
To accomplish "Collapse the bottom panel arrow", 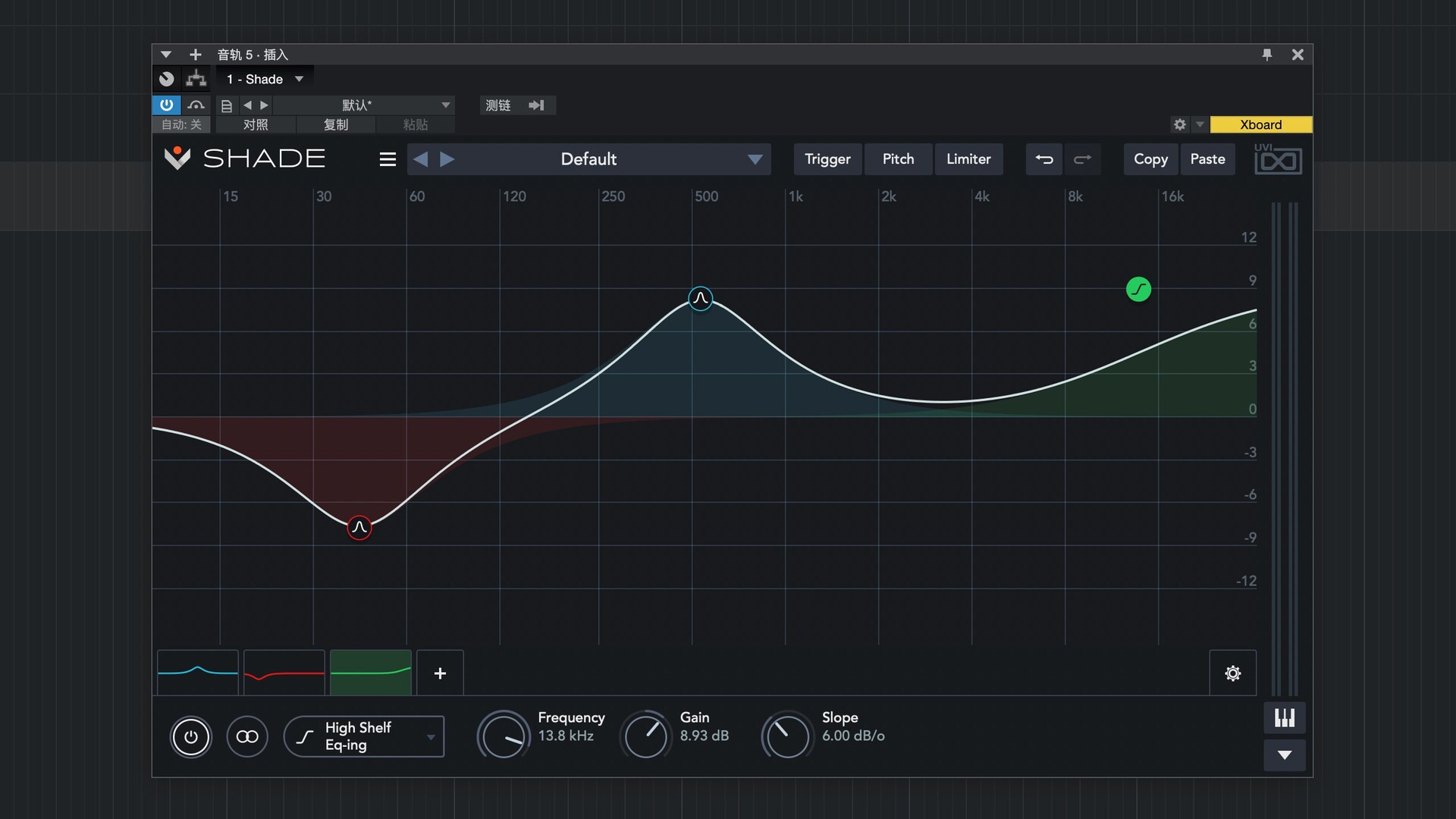I will pos(1285,755).
